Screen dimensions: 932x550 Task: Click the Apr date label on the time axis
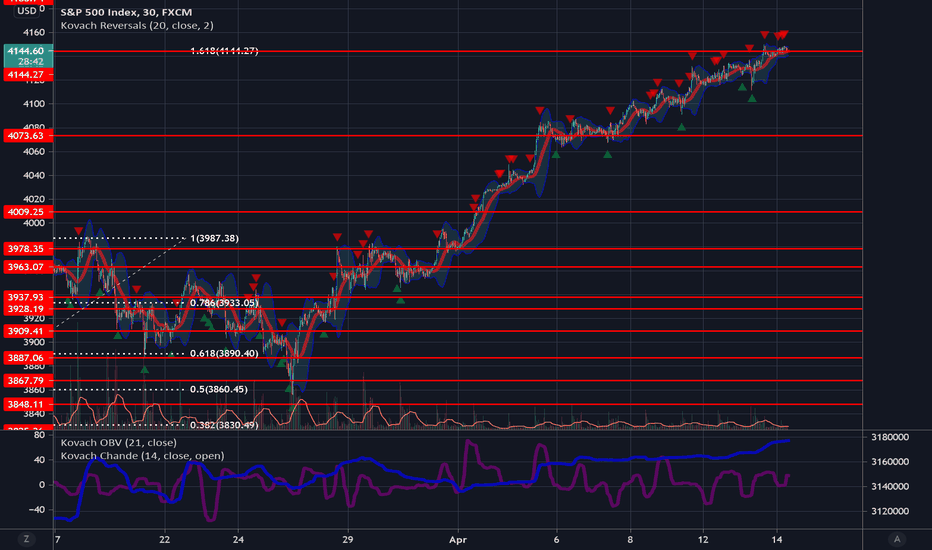[458, 540]
